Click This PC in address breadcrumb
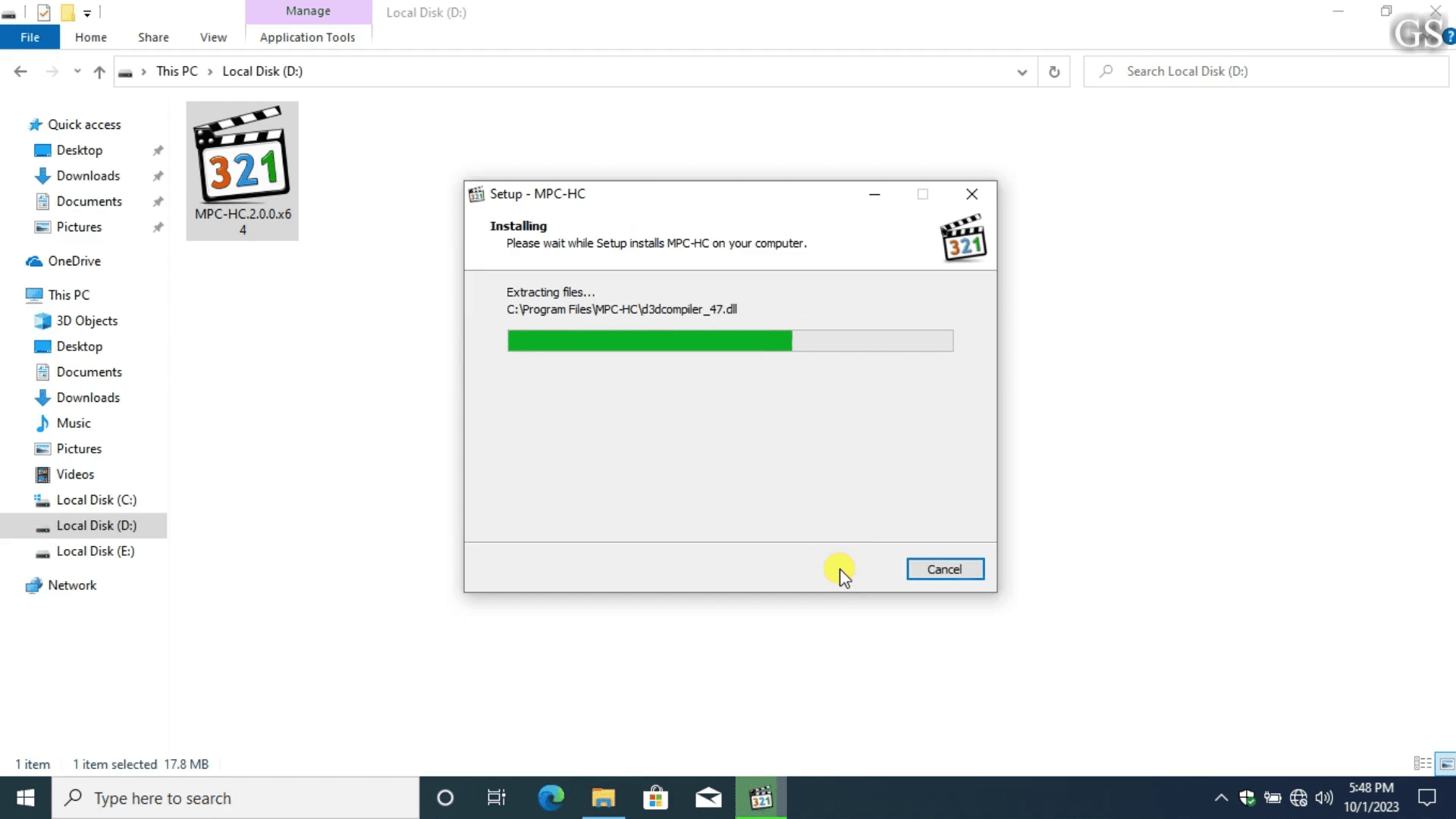Viewport: 1456px width, 819px height. (x=177, y=71)
